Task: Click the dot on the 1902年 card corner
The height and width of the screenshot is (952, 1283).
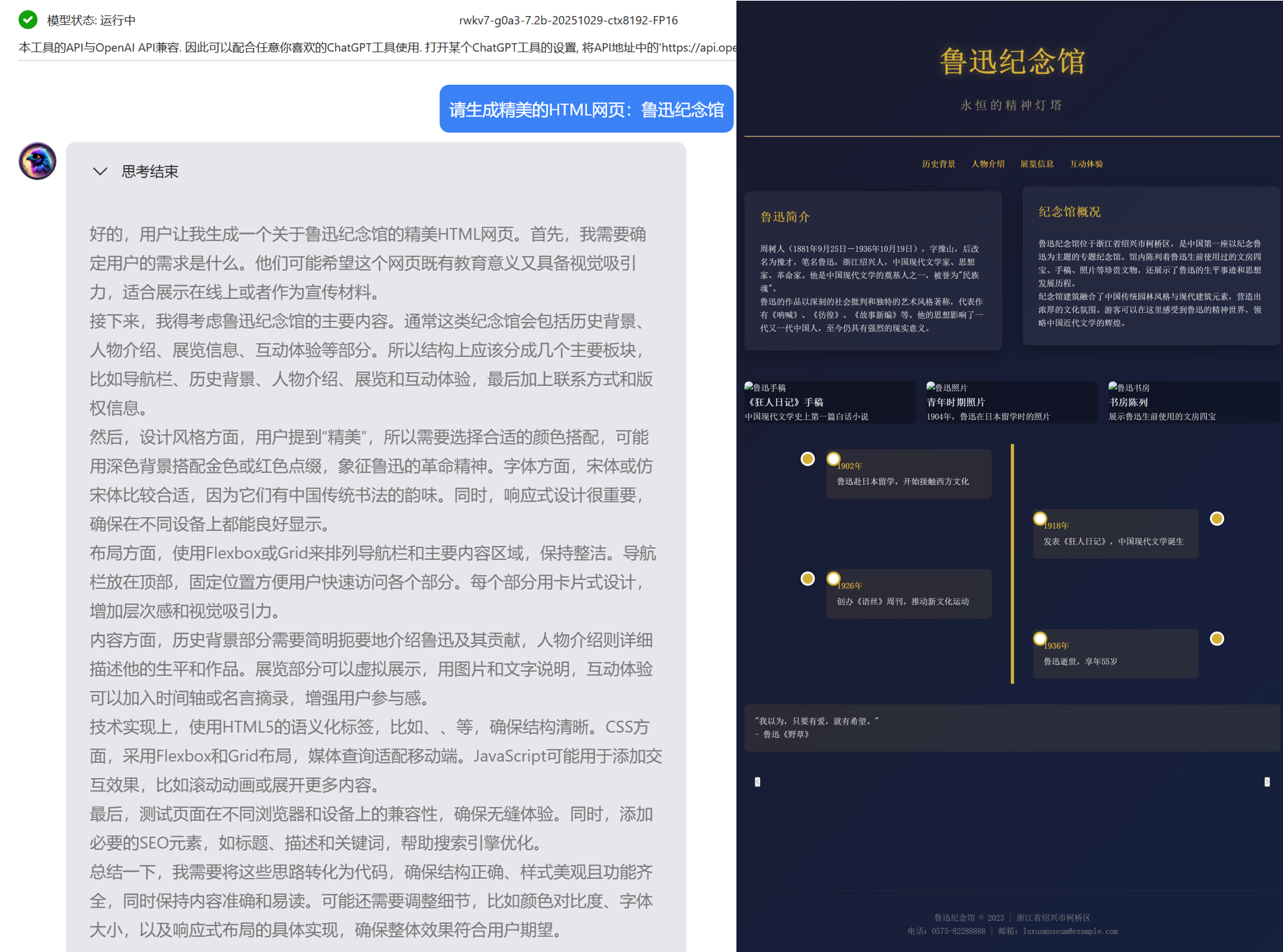Action: point(833,459)
